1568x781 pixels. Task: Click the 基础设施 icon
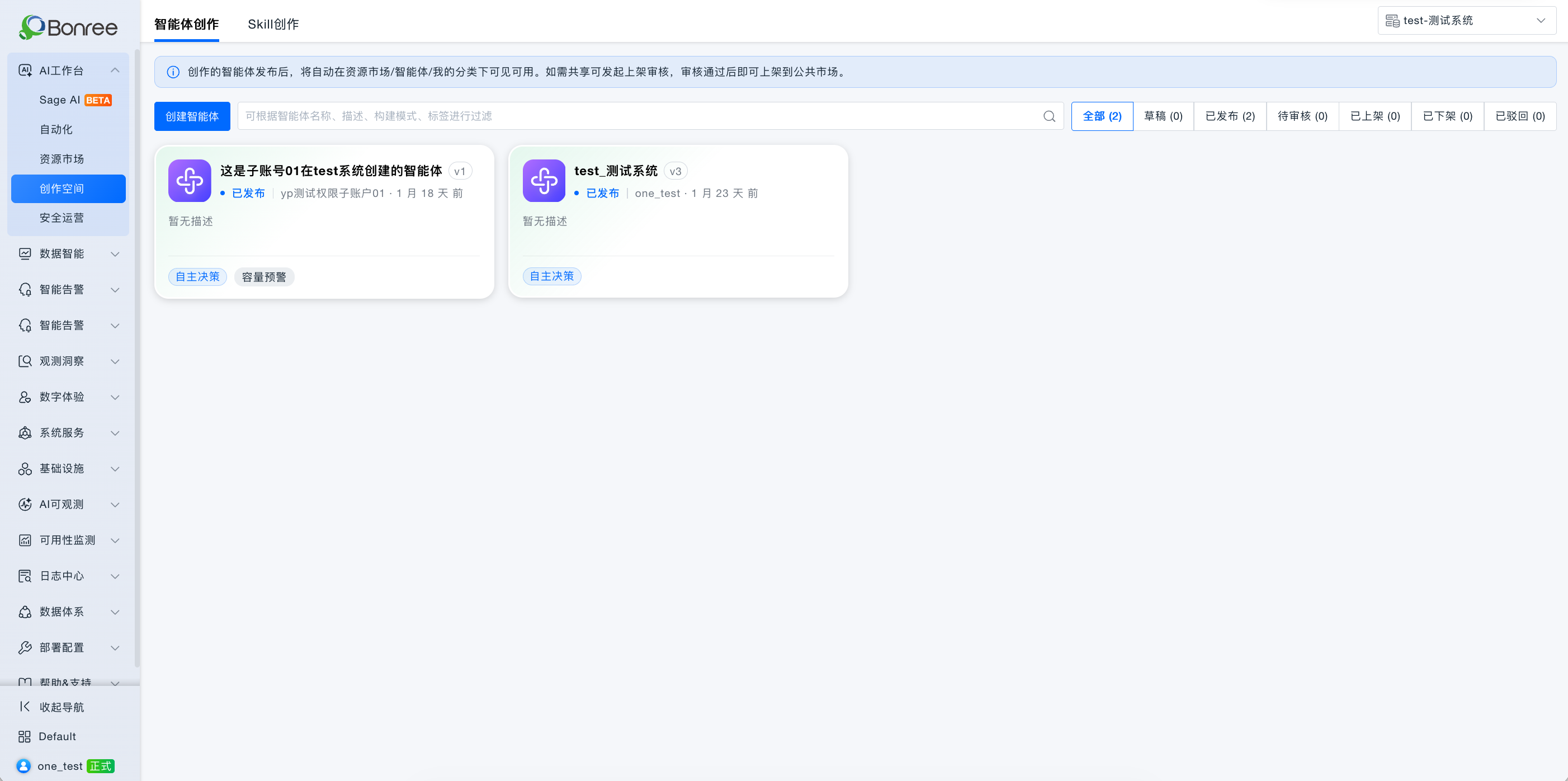tap(25, 469)
